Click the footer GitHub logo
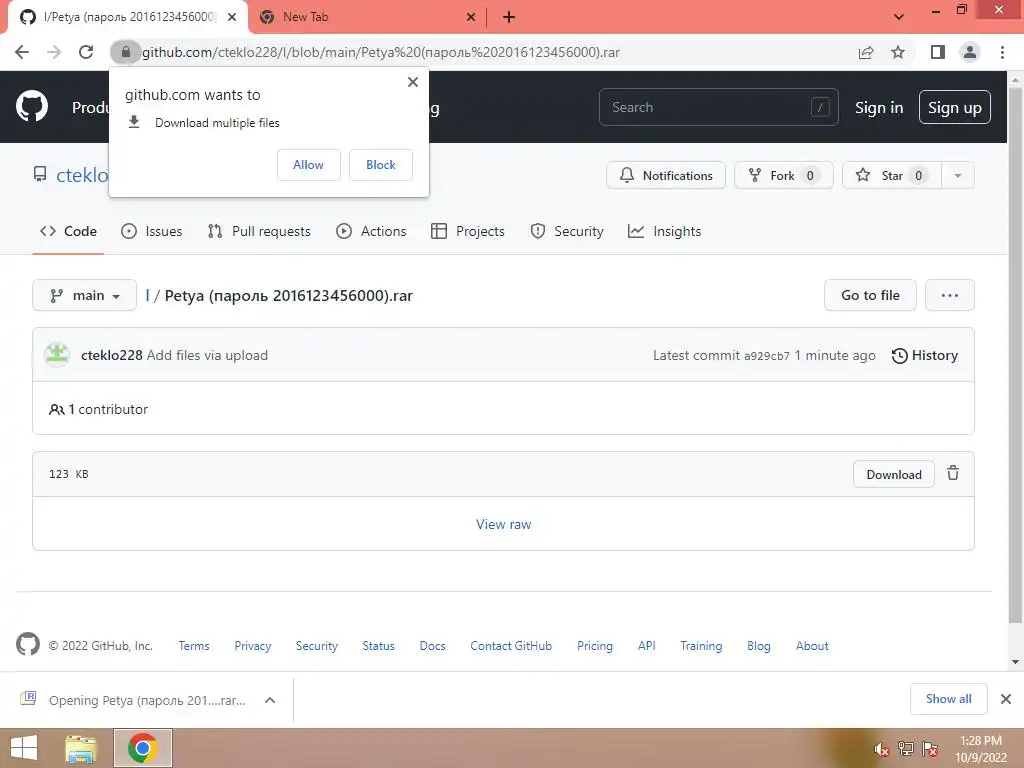 (x=27, y=645)
